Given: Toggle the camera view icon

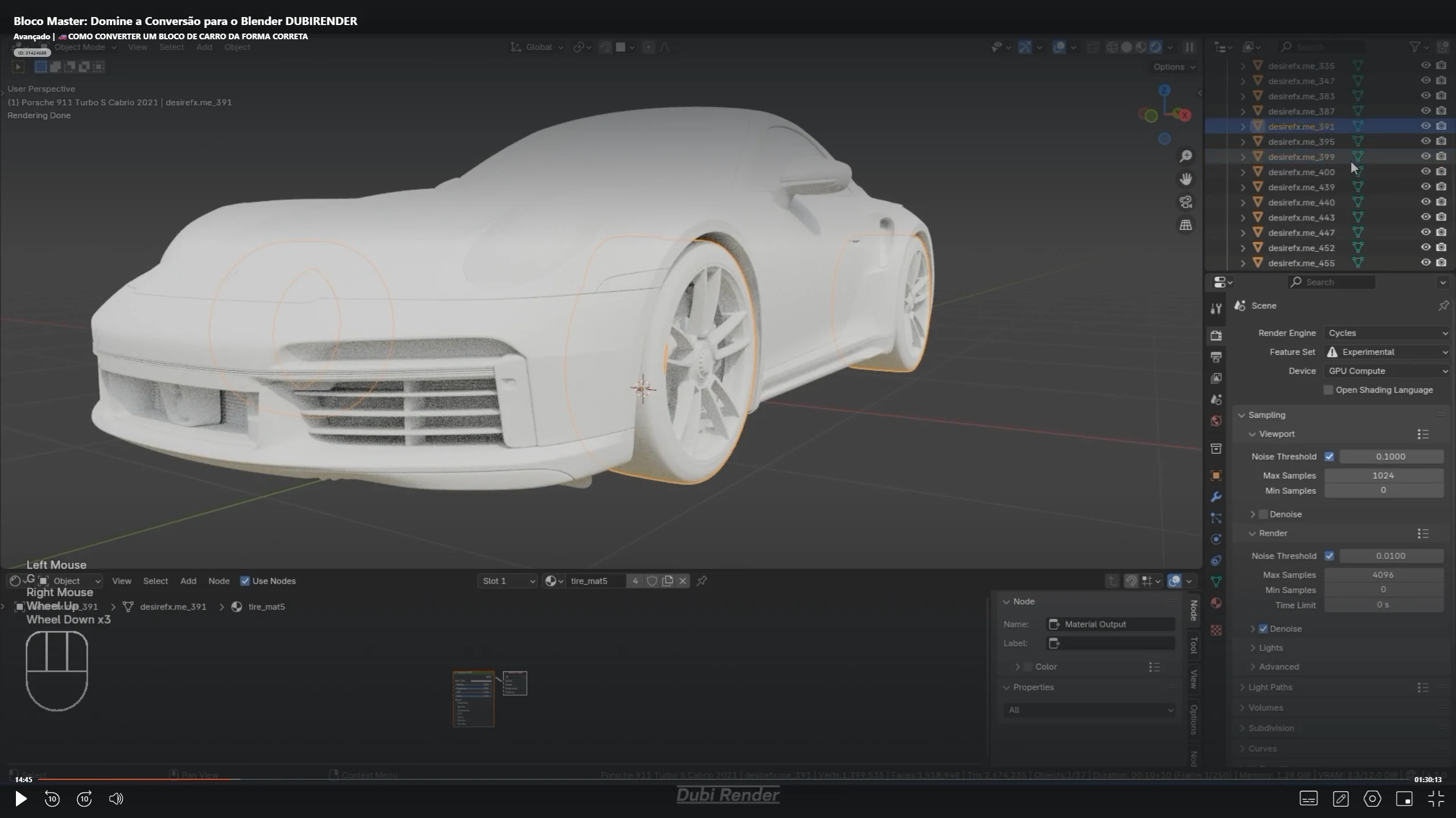Looking at the screenshot, I should pos(1186,202).
